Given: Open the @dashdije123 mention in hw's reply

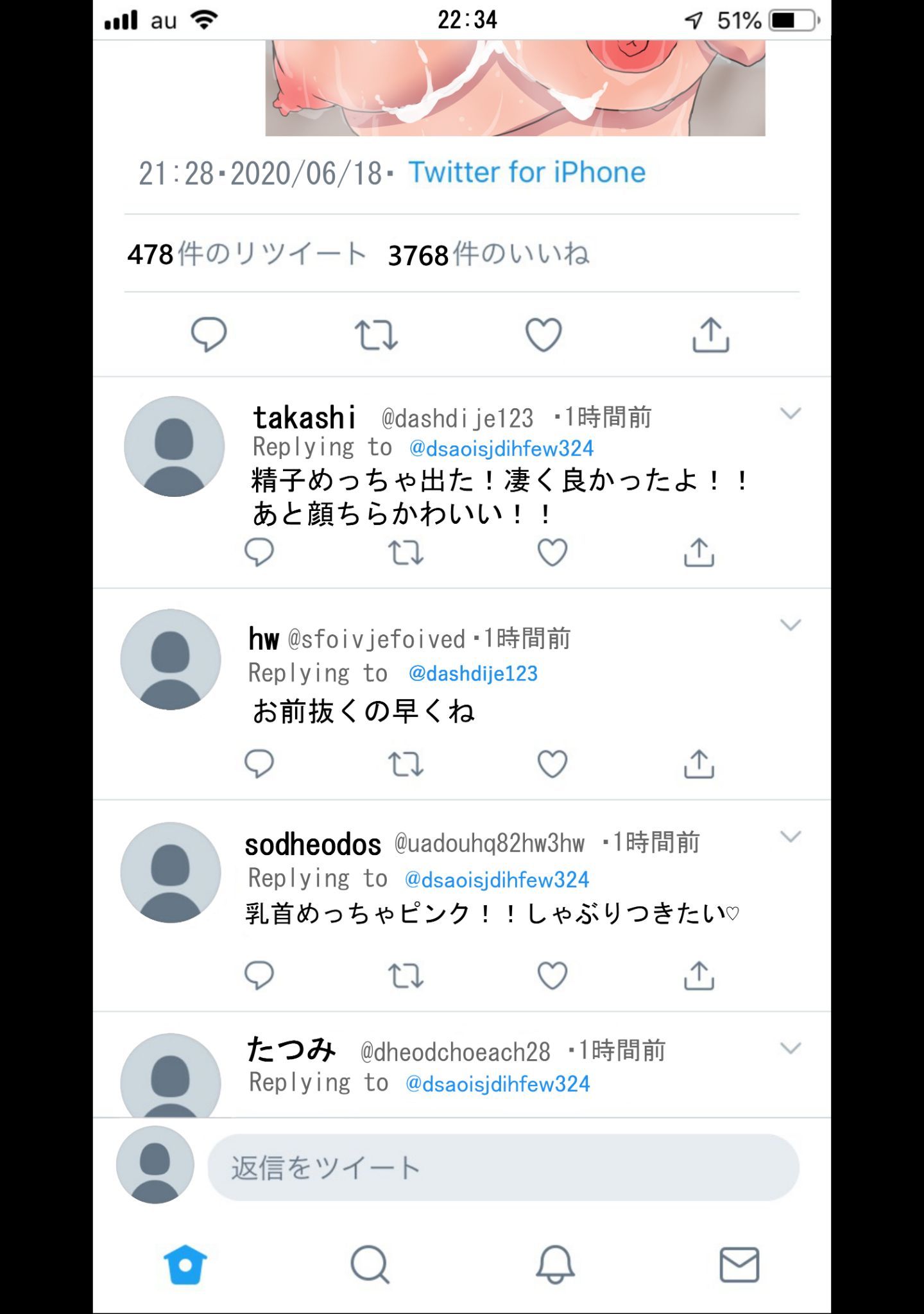Looking at the screenshot, I should coord(473,673).
